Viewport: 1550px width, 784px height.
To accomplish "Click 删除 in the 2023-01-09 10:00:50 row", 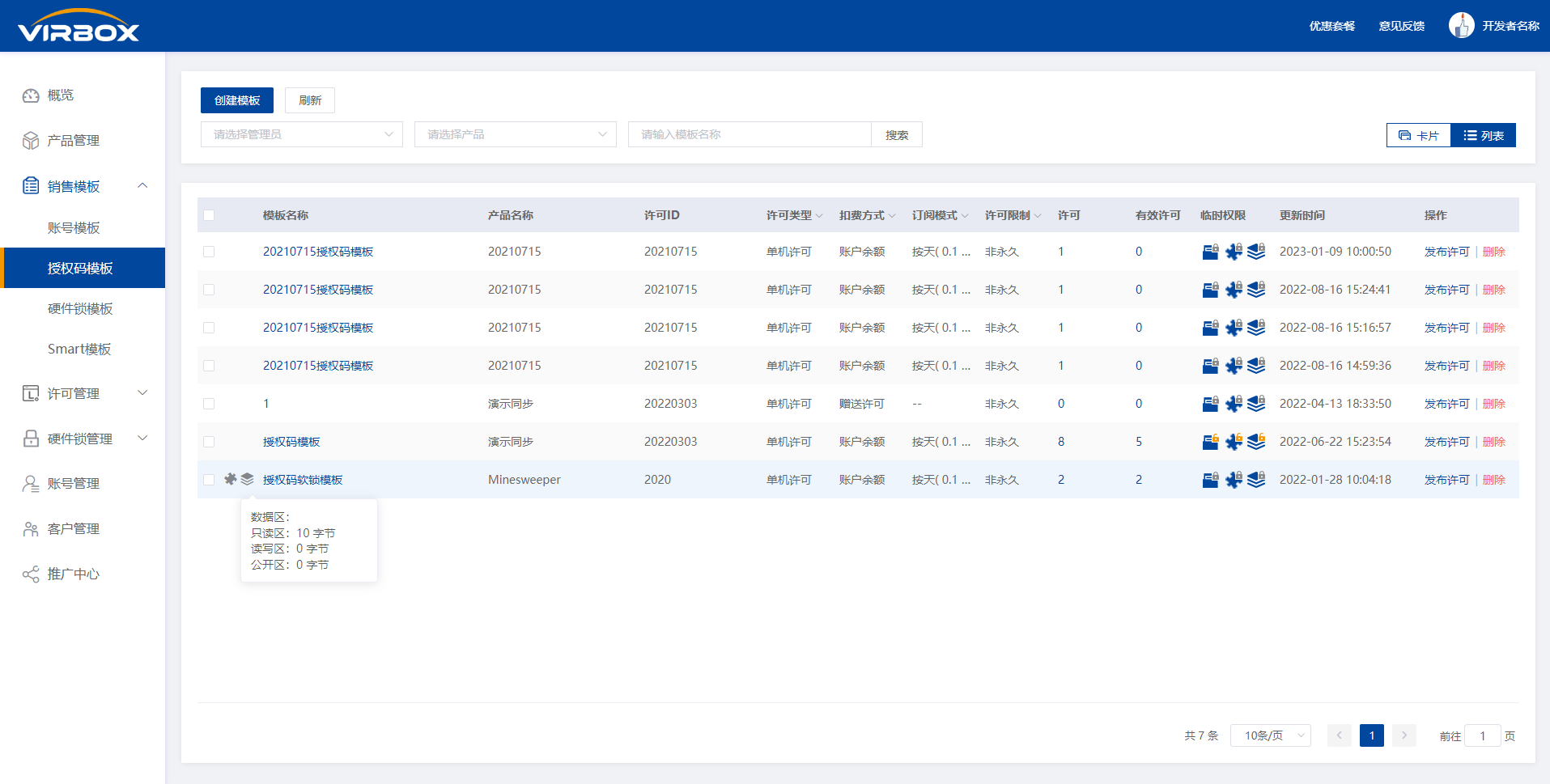I will [1494, 252].
